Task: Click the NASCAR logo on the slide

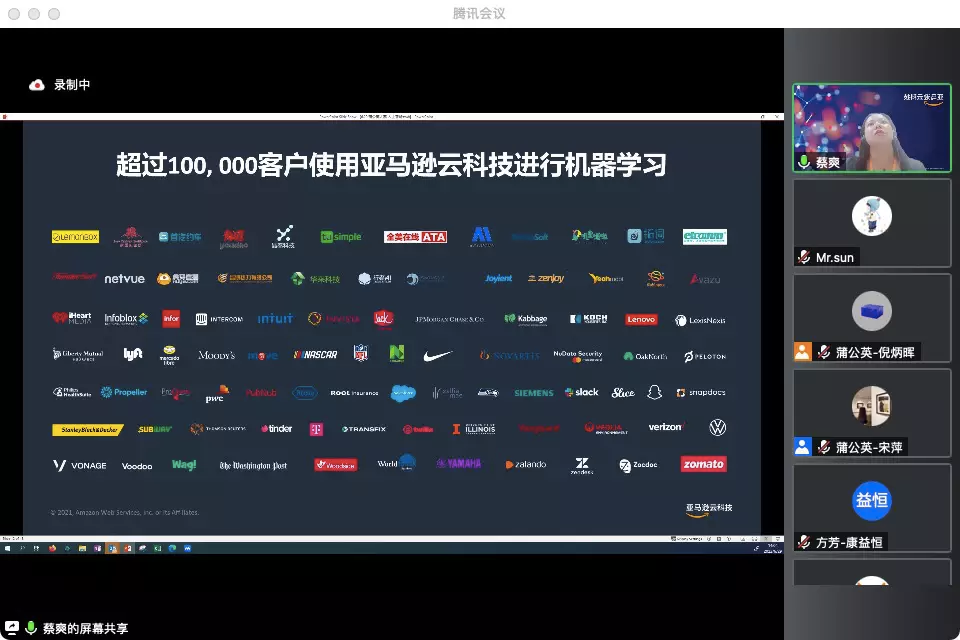Action: click(x=315, y=355)
